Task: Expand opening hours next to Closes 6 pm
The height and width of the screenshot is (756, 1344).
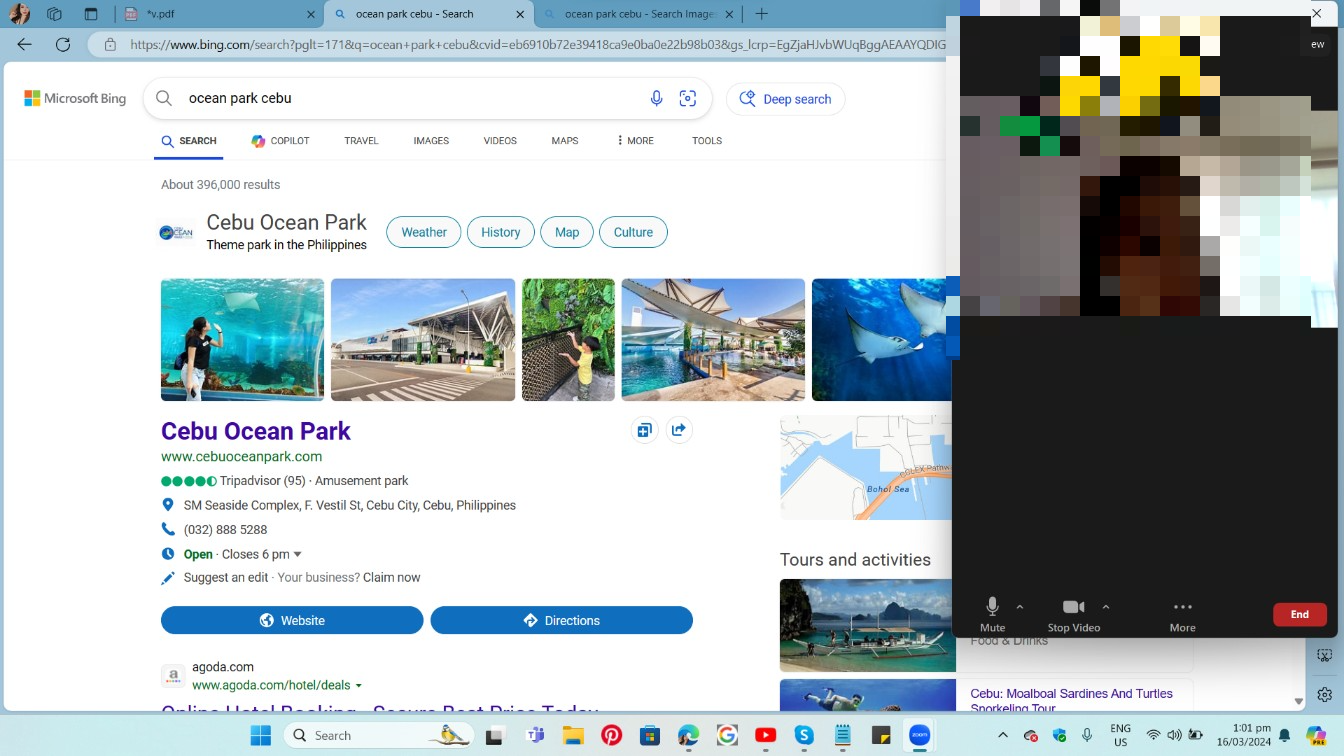Action: click(x=297, y=554)
